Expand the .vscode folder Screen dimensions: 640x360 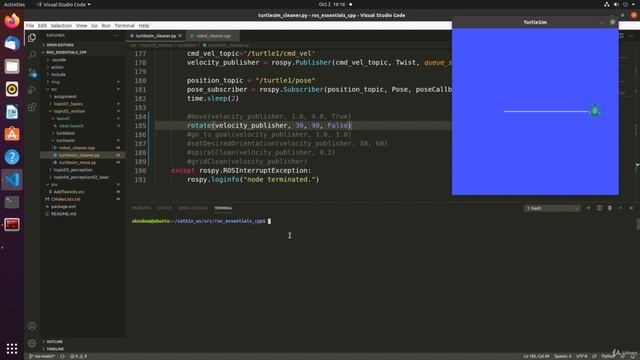(x=59, y=60)
